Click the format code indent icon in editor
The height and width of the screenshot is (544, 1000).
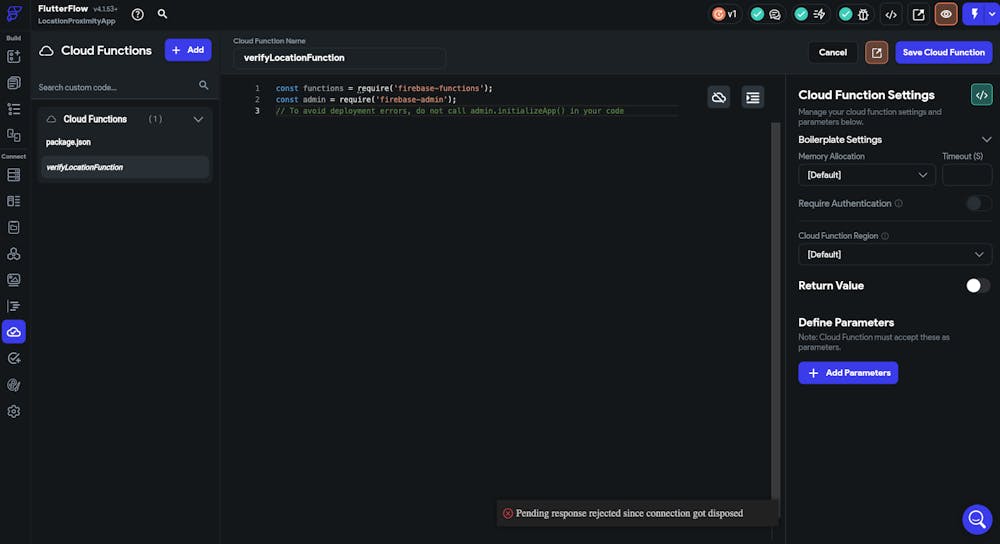(x=753, y=98)
